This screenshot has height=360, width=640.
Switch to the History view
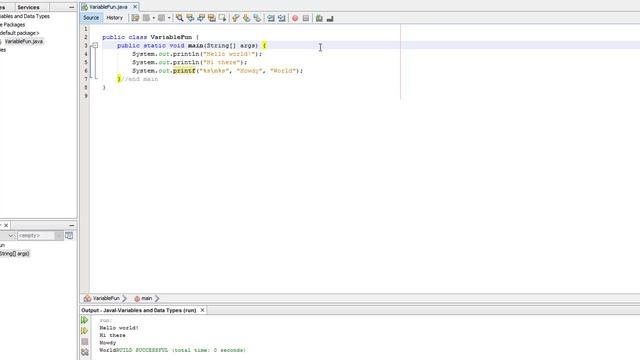(114, 18)
